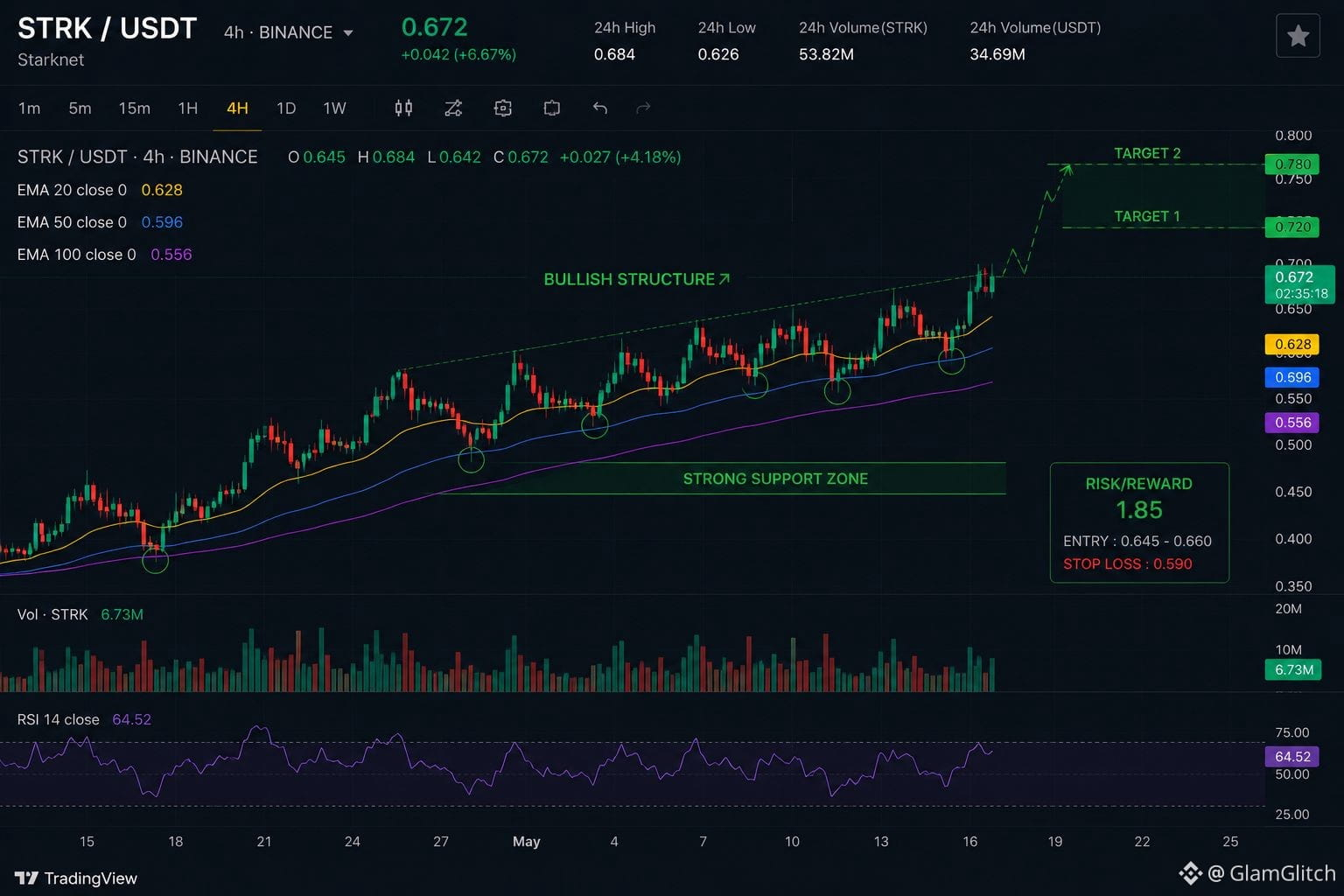
Task: Click the TARGET 2 label
Action: (1147, 153)
